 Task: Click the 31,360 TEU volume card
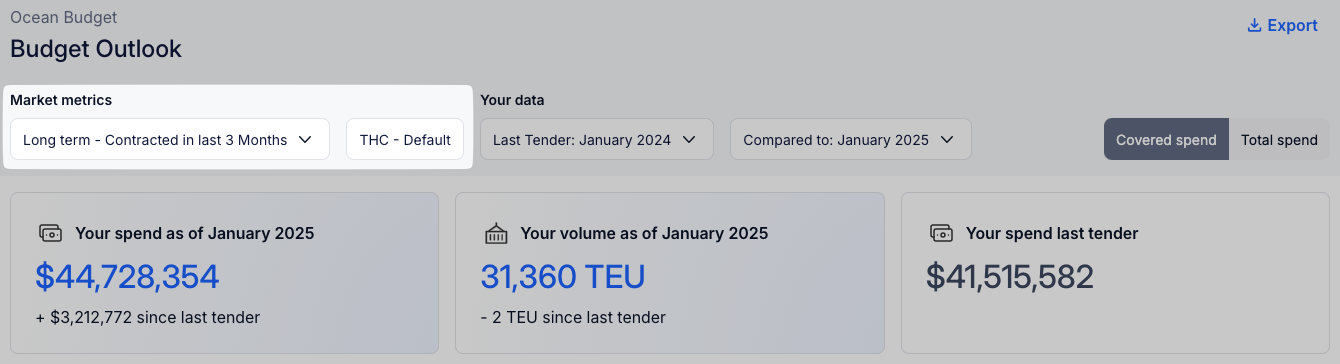coord(670,273)
